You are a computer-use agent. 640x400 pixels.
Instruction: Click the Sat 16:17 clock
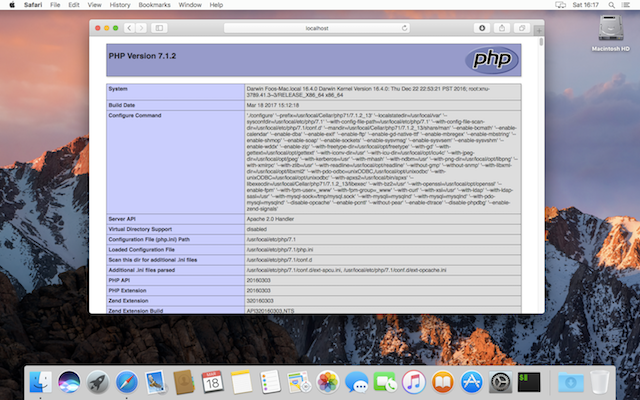tap(585, 5)
